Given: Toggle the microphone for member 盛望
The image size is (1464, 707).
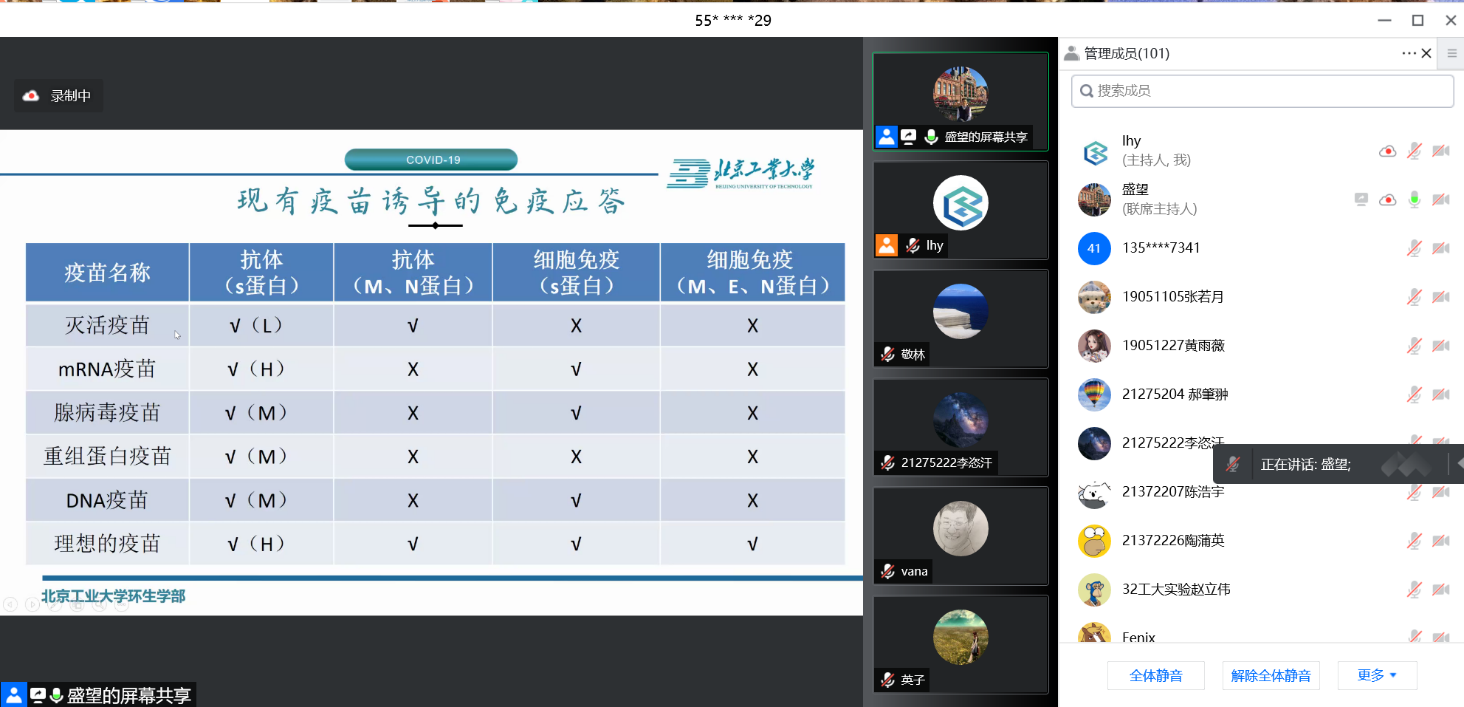Looking at the screenshot, I should tap(1414, 200).
